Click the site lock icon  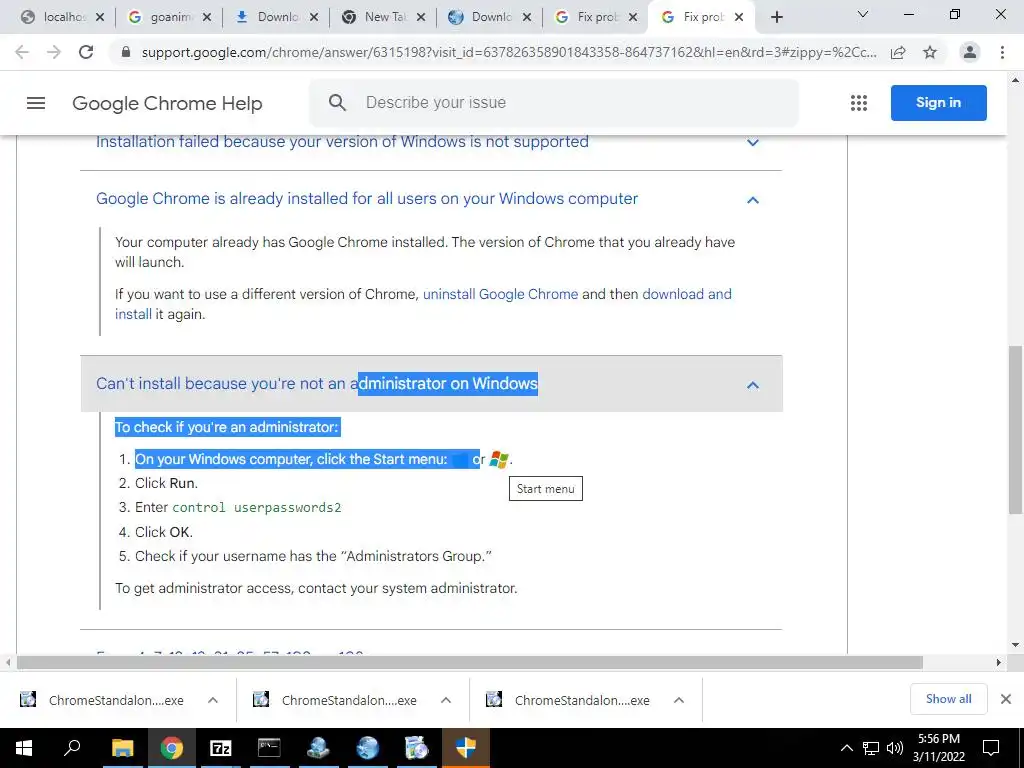point(126,52)
